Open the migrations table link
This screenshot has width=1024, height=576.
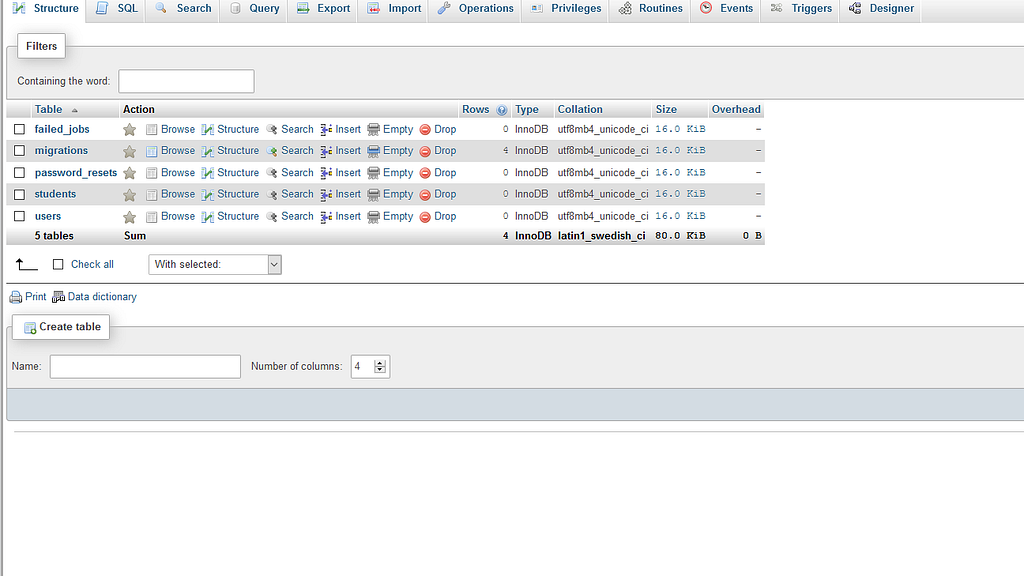click(x=61, y=151)
